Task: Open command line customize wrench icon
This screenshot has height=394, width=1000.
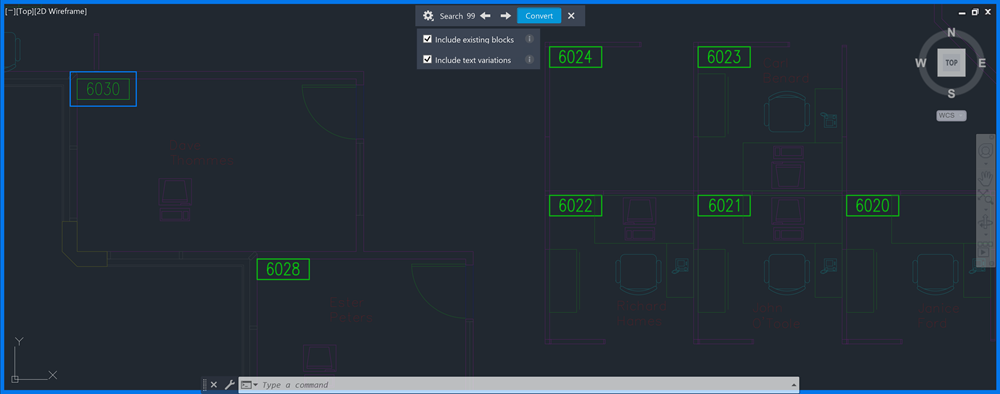Action: click(230, 385)
